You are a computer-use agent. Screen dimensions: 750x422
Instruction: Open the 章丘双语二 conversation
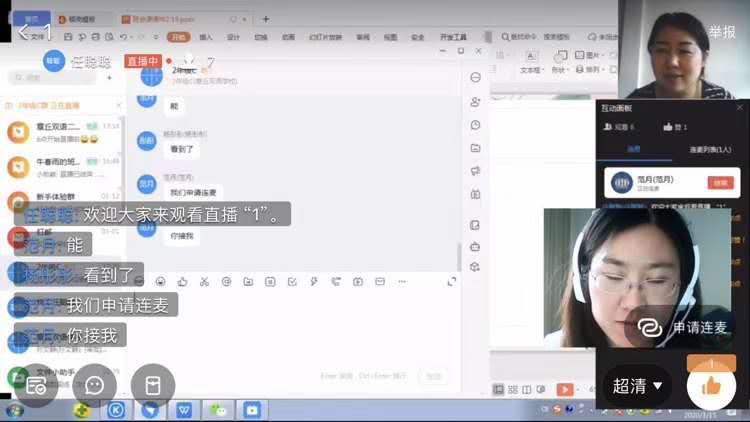point(62,133)
